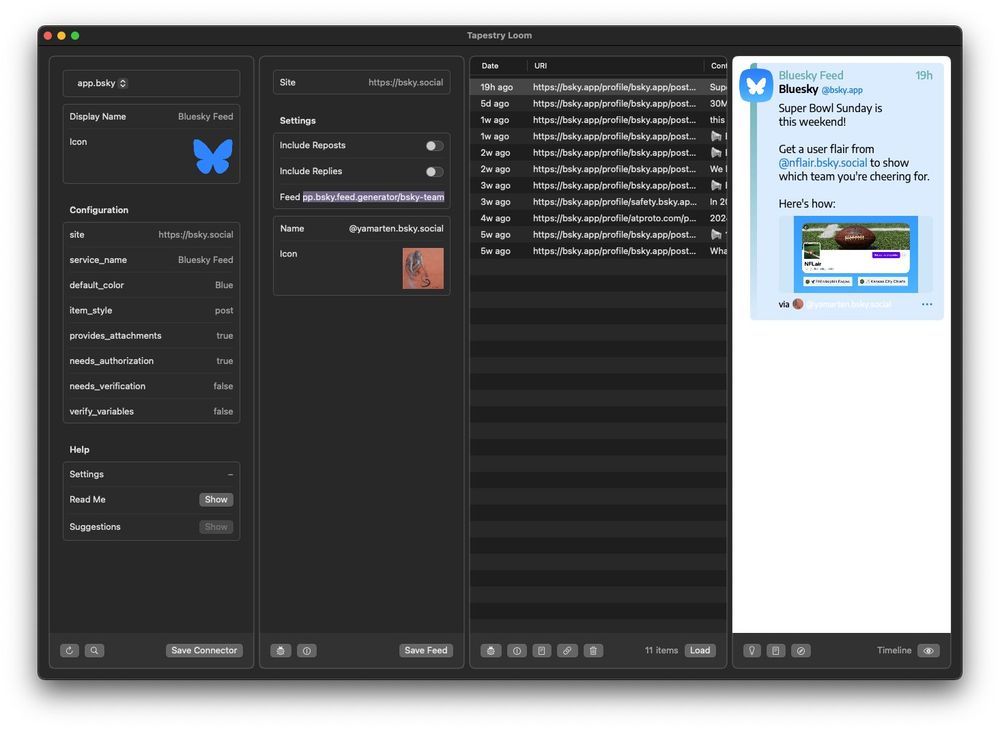Click the Bluesky avatar in the post preview
1000x730 pixels.
click(x=756, y=85)
